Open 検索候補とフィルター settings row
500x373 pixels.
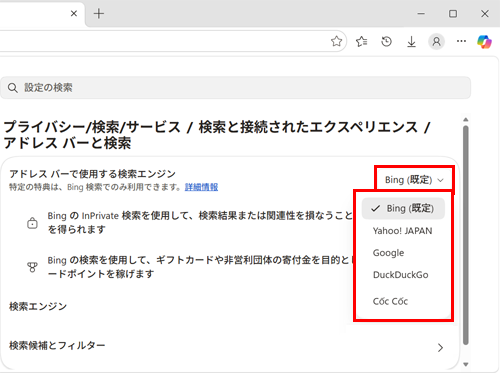[x=230, y=347]
